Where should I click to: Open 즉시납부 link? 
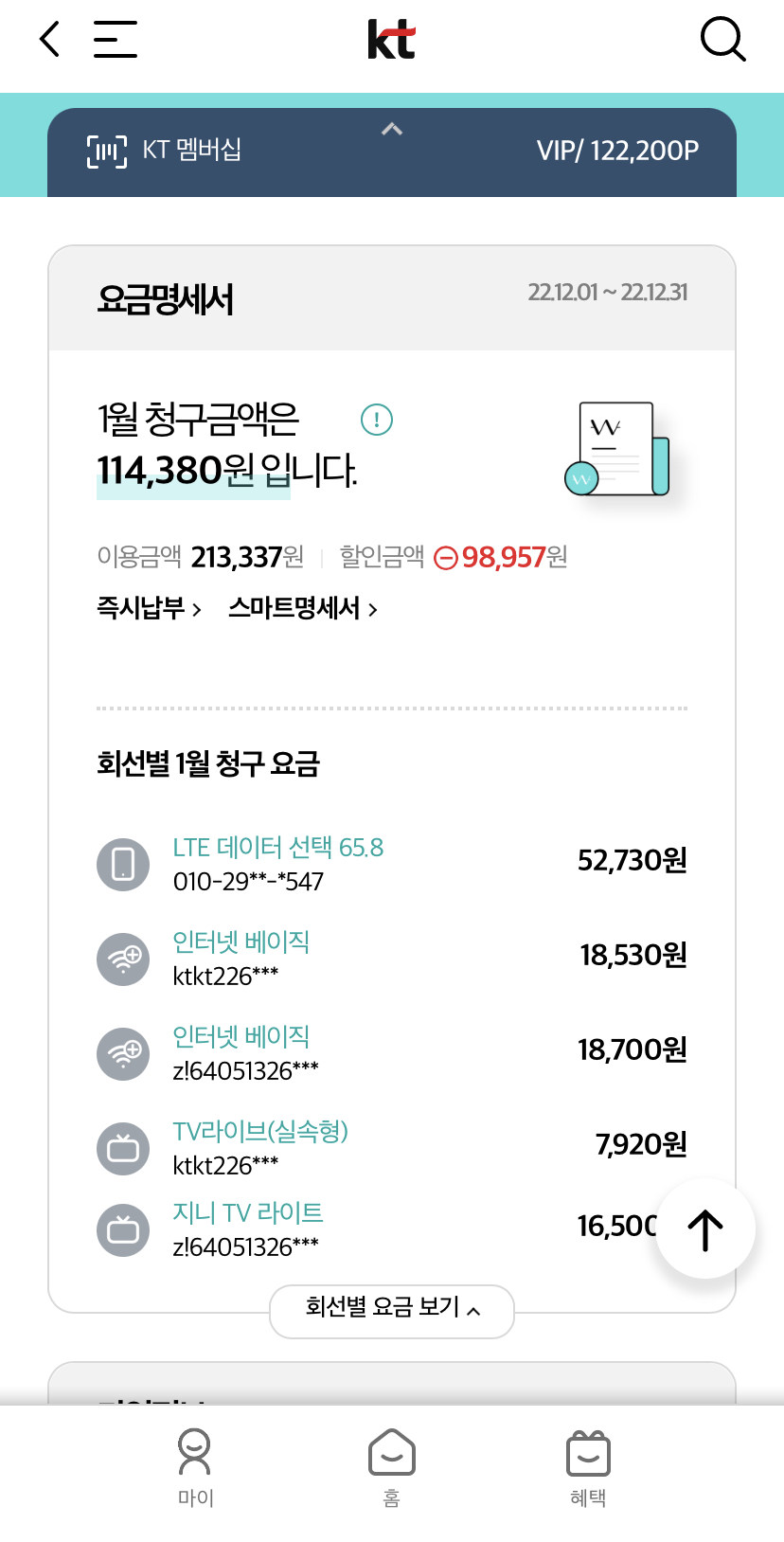149,608
